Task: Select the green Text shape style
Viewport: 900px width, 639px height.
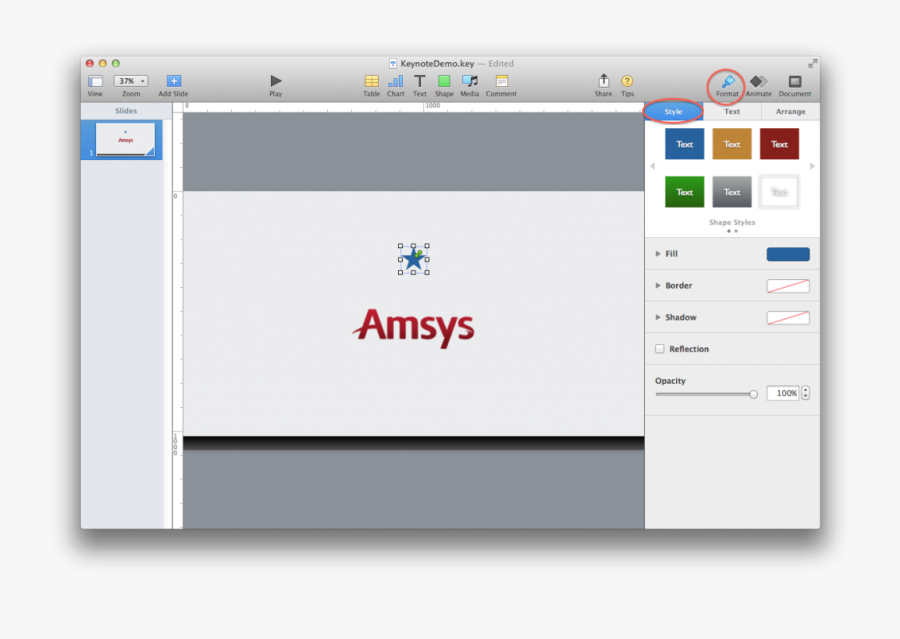Action: pos(684,191)
